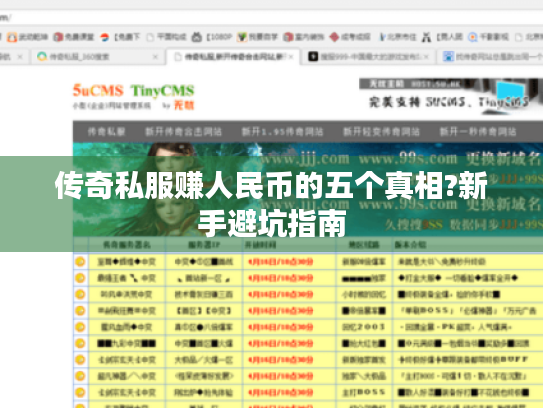543x408 pixels.
Task: Click the red open time in 回忆2003 row
Action: click(281, 327)
